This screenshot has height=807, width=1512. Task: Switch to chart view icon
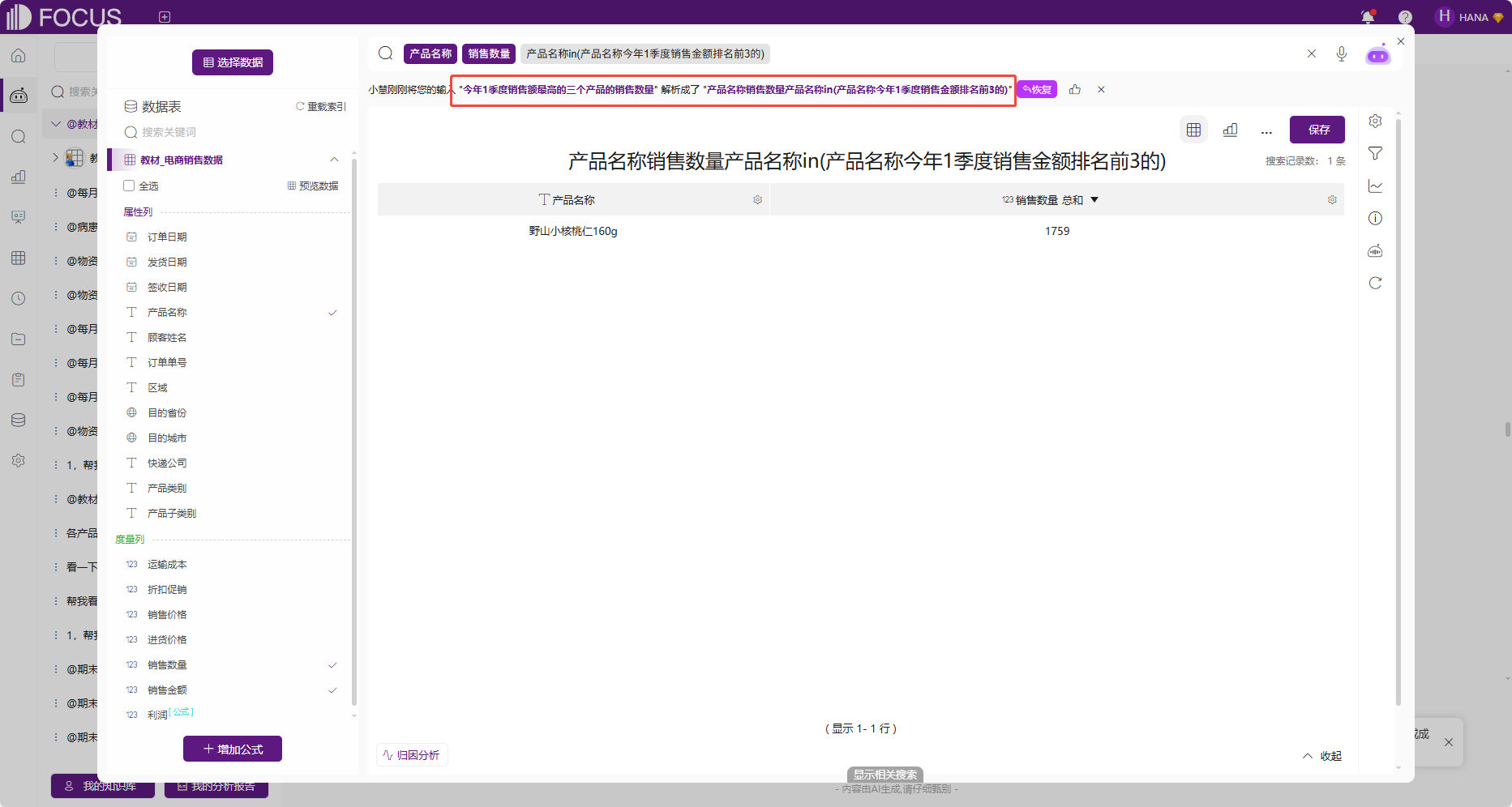pos(1230,130)
